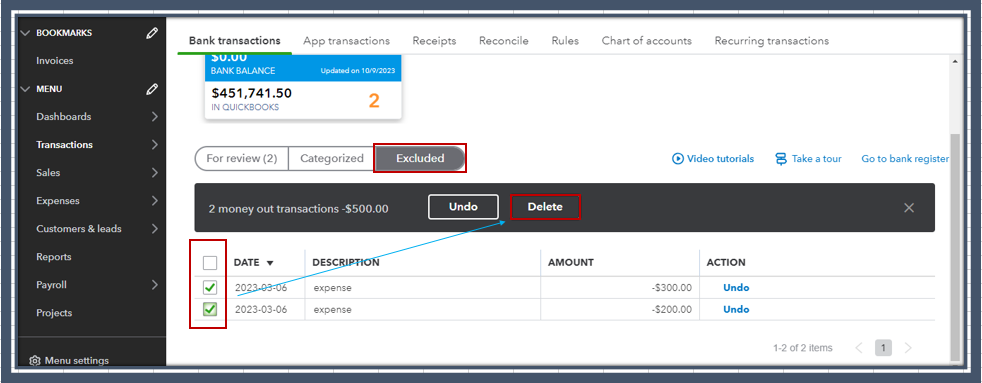Open Invoices in the sidebar

click(54, 61)
